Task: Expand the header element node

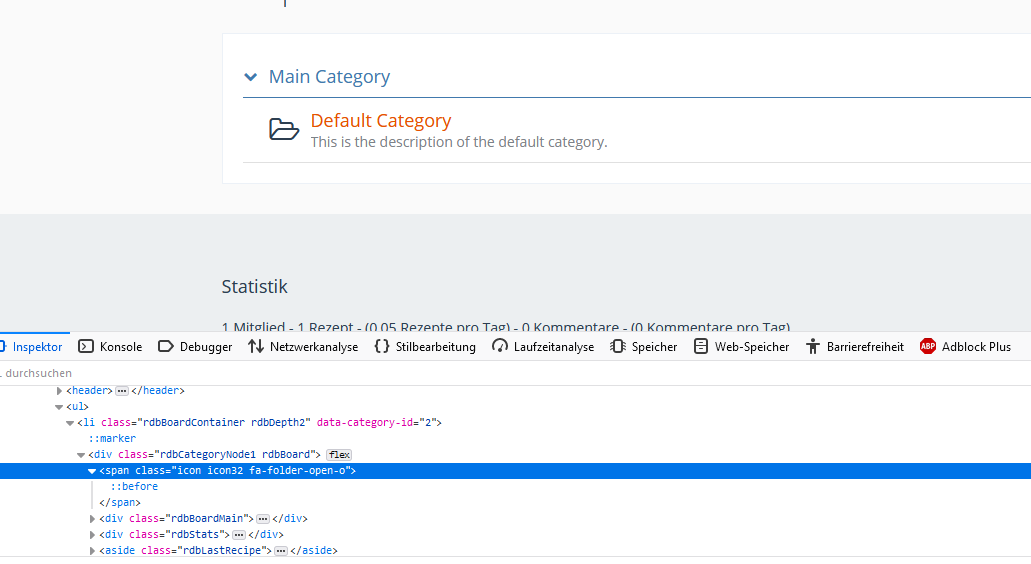Action: tap(60, 391)
